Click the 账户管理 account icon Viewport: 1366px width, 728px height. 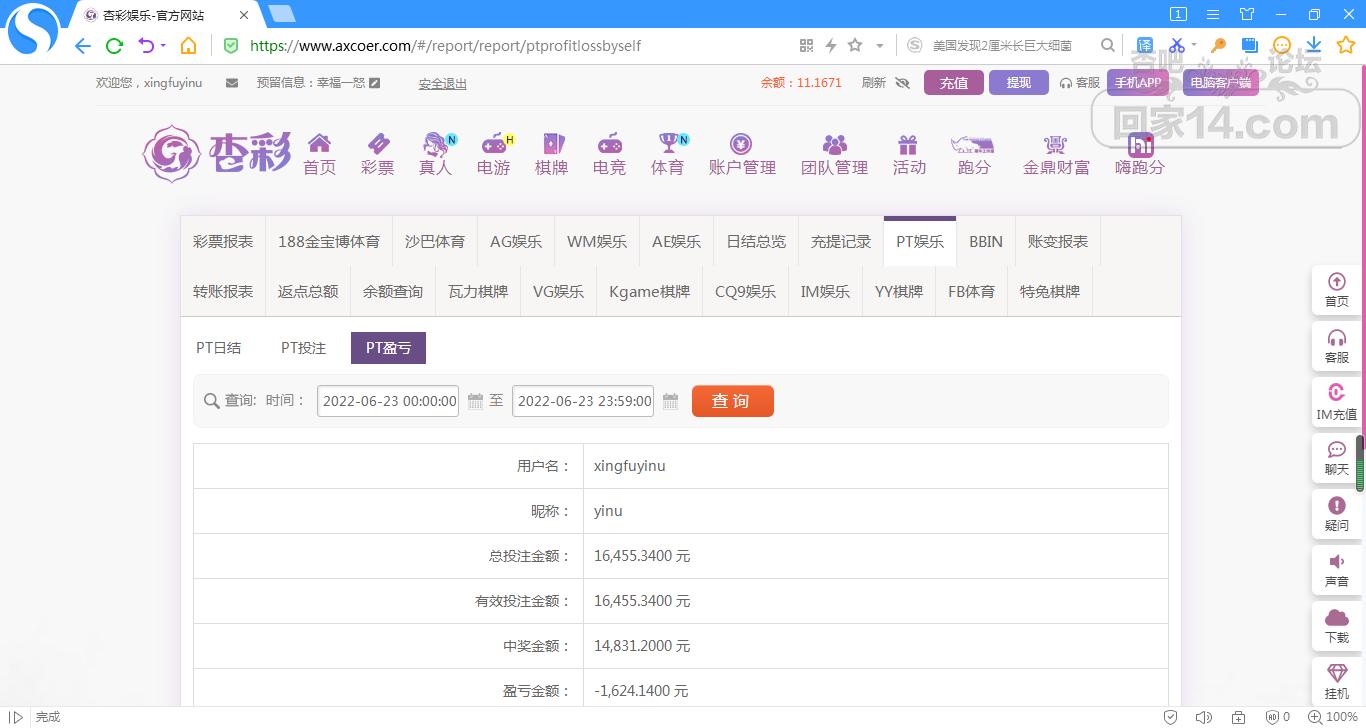click(741, 144)
